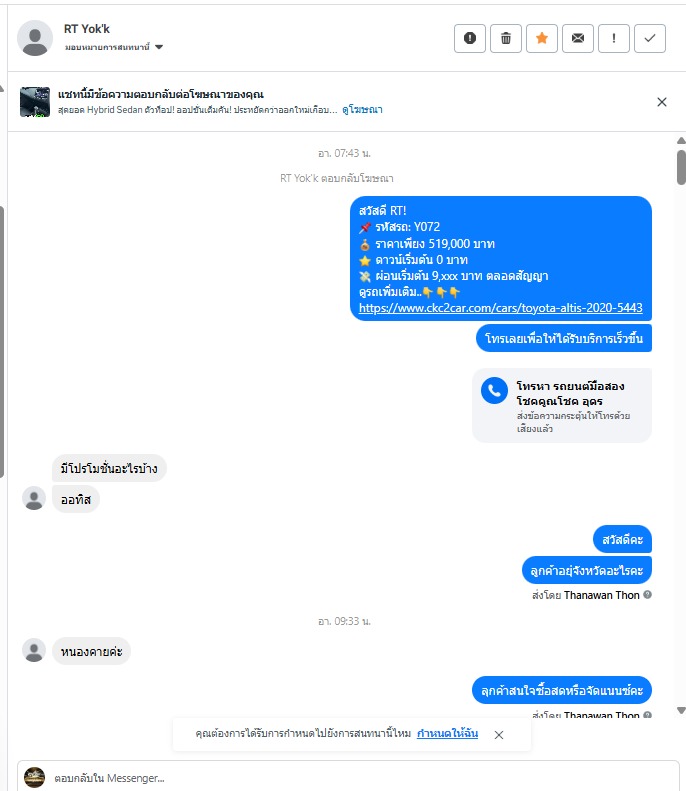
Task: Expand the assign conversation dropdown arrow
Action: point(159,47)
